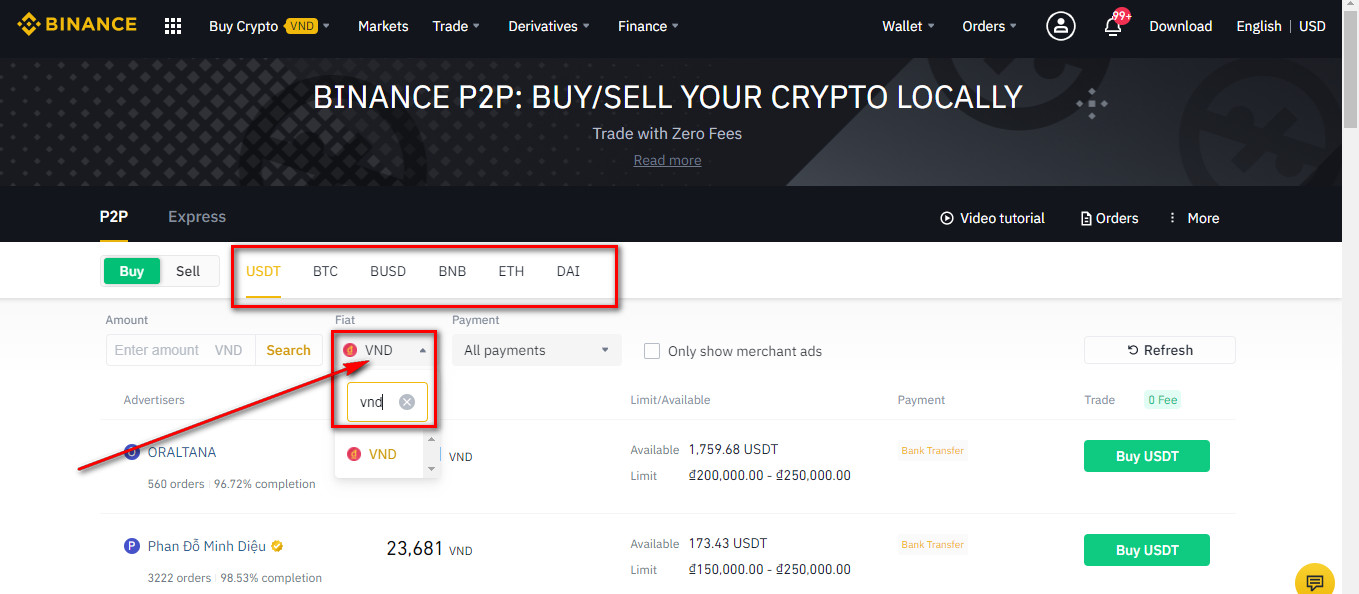Open the apps grid menu icon
Screen dimensions: 1359x594
pos(173,27)
